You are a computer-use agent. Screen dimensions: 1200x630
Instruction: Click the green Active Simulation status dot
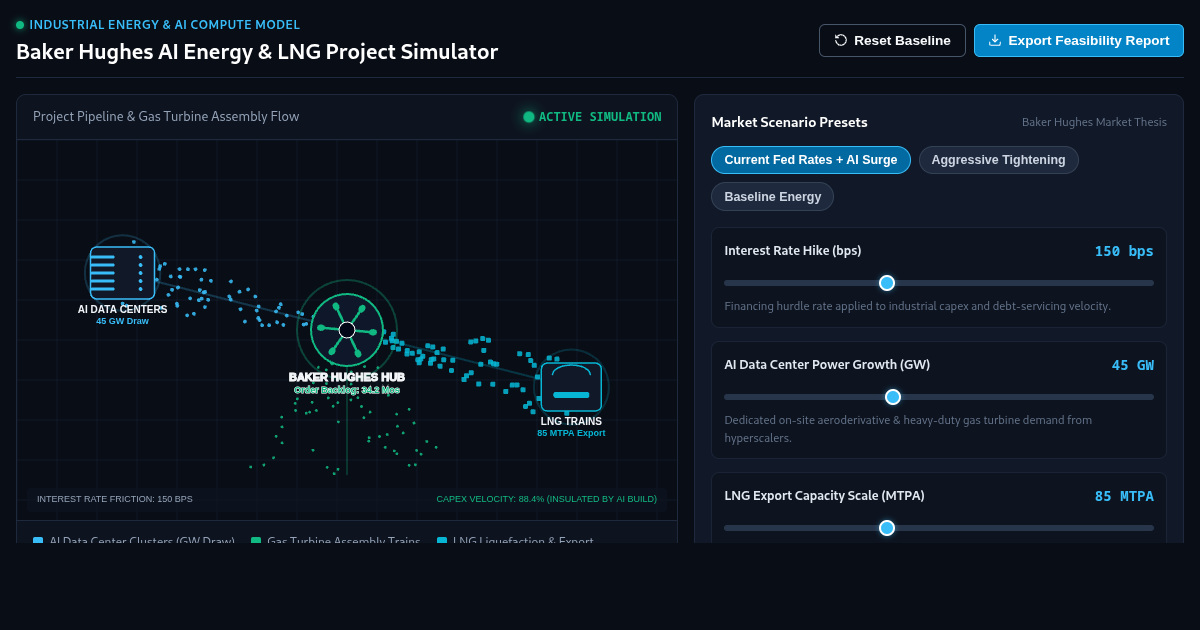coord(529,117)
